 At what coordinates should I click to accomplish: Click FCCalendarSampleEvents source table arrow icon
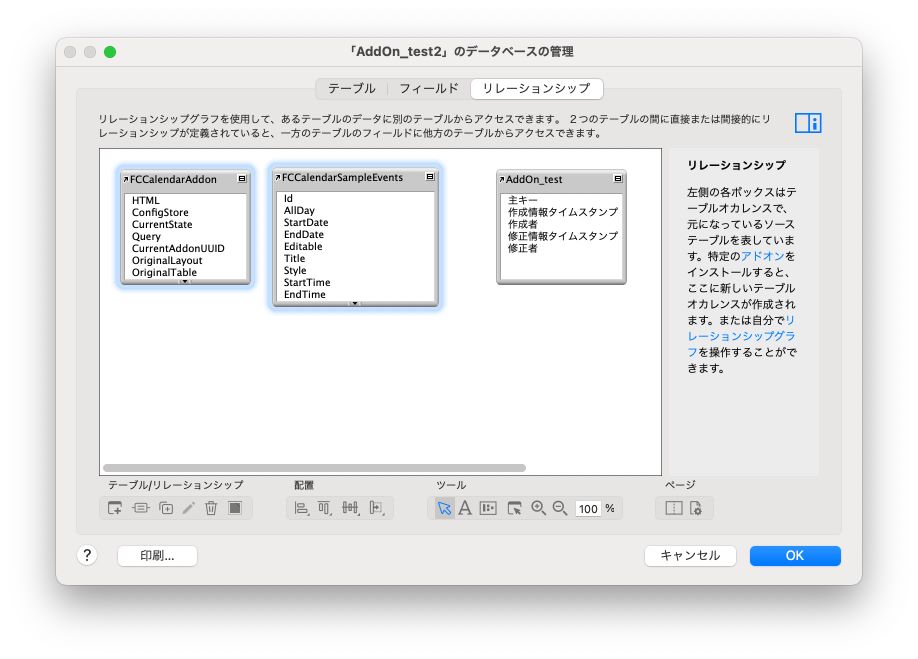click(278, 177)
